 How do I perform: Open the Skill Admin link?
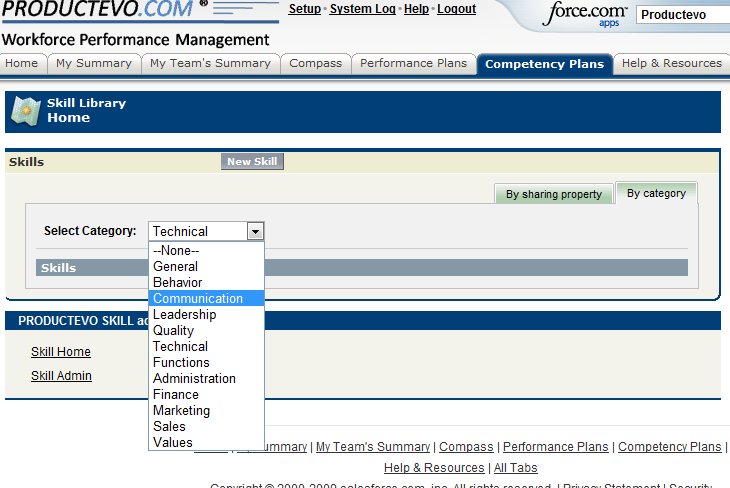pyautogui.click(x=61, y=376)
